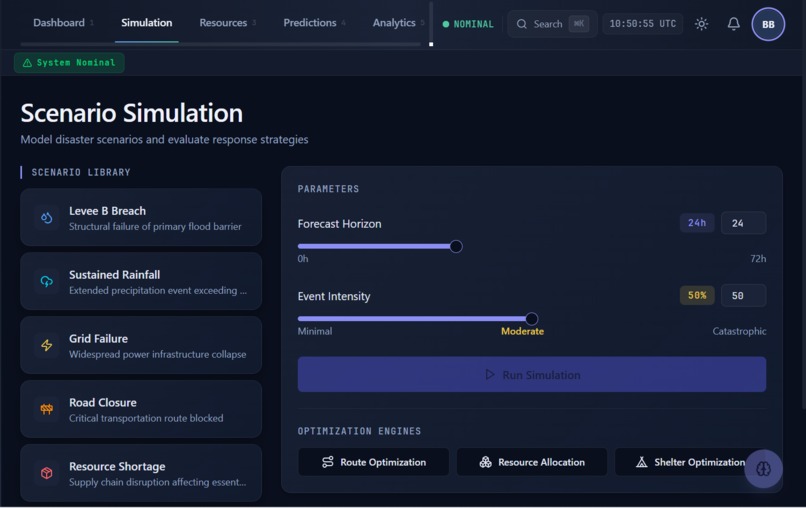Click the UTC clock display
The image size is (806, 508).
pos(643,24)
